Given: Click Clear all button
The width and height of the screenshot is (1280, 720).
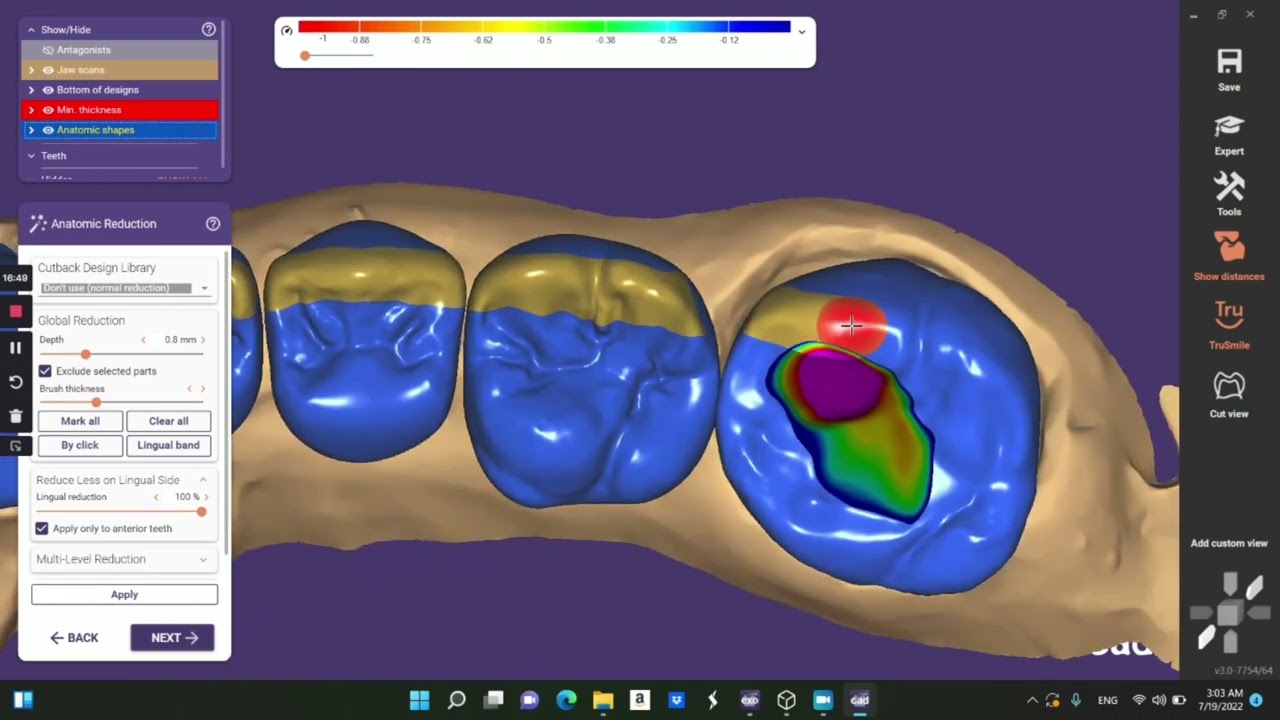Looking at the screenshot, I should tap(168, 421).
